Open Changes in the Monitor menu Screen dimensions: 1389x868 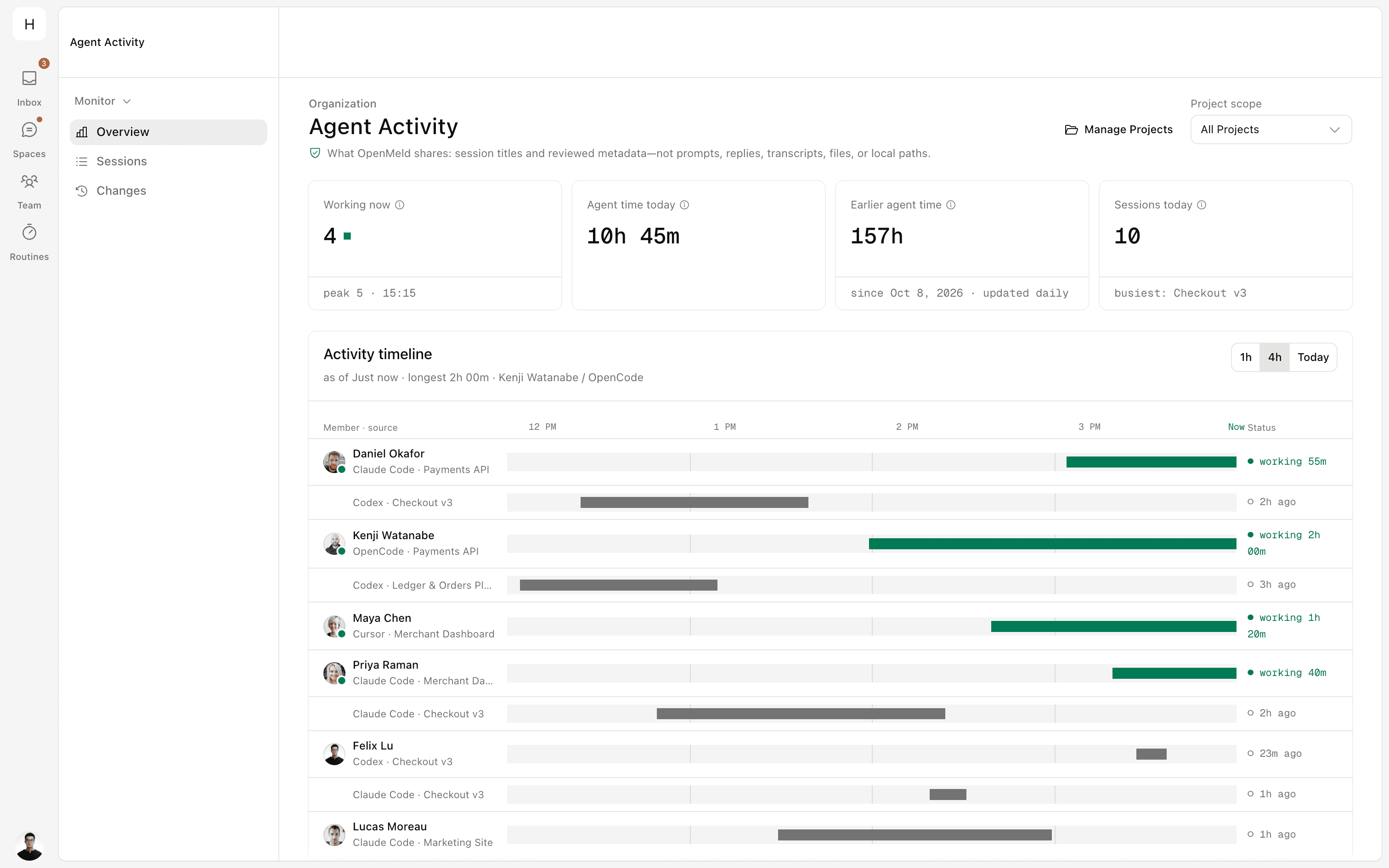168,191
